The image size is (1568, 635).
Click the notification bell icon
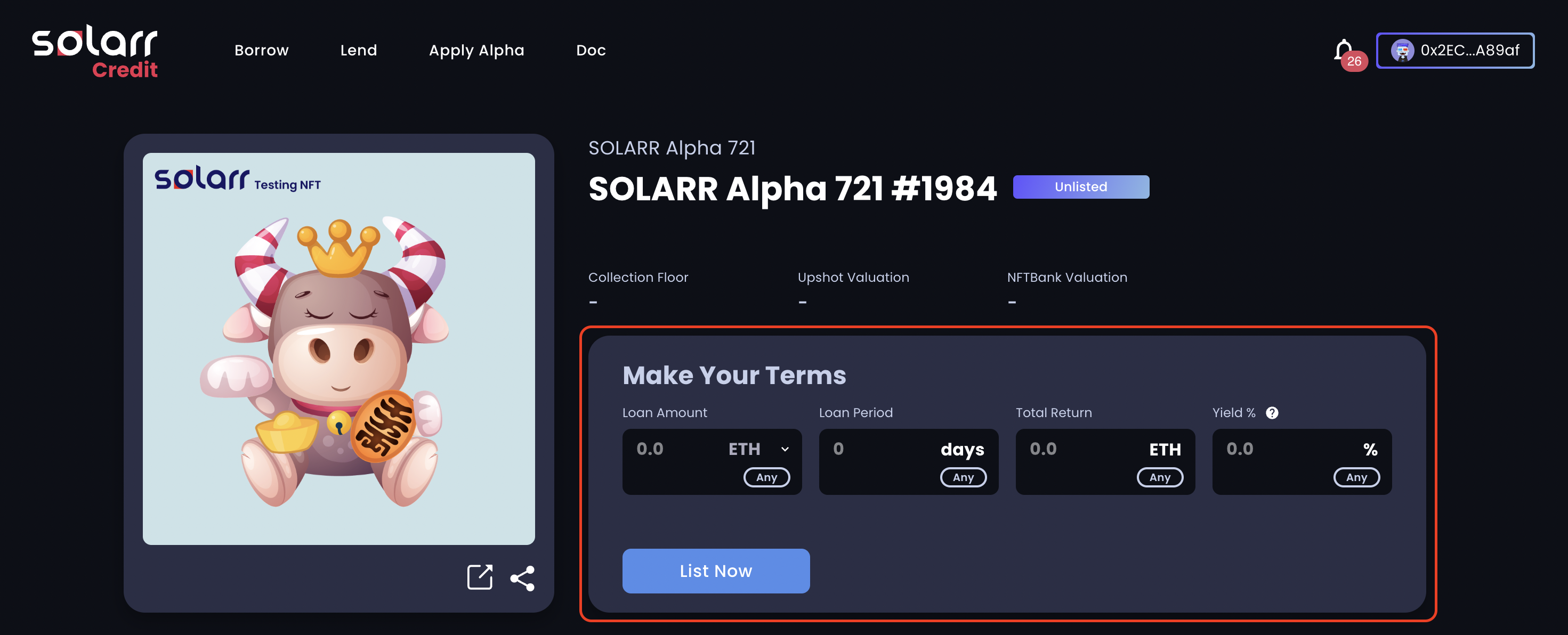[x=1344, y=50]
